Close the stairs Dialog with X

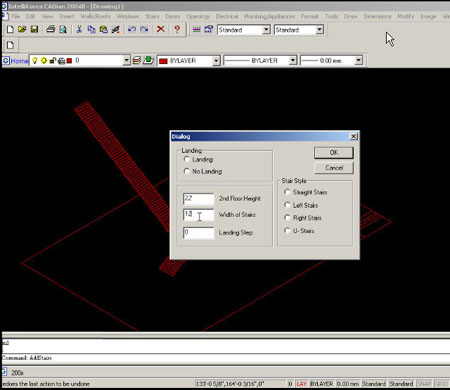[x=353, y=136]
